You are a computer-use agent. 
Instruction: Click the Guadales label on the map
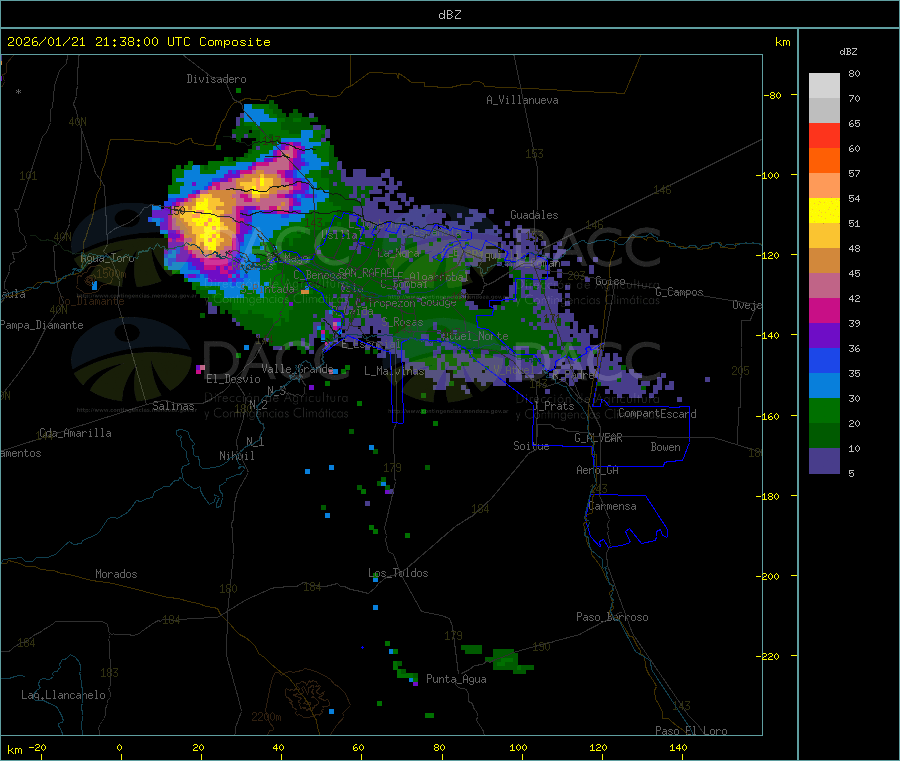pos(534,215)
